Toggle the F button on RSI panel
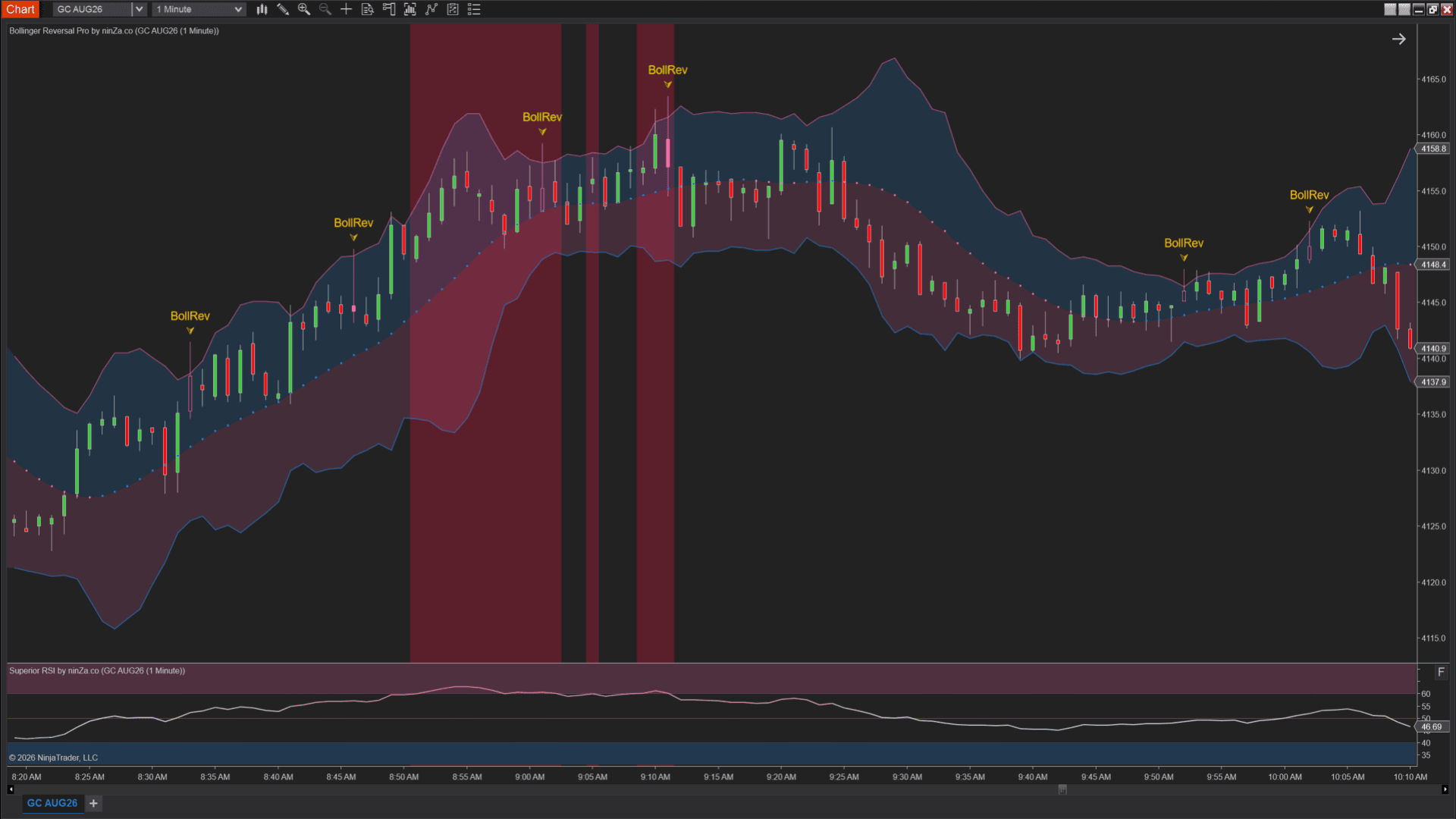 pyautogui.click(x=1441, y=672)
